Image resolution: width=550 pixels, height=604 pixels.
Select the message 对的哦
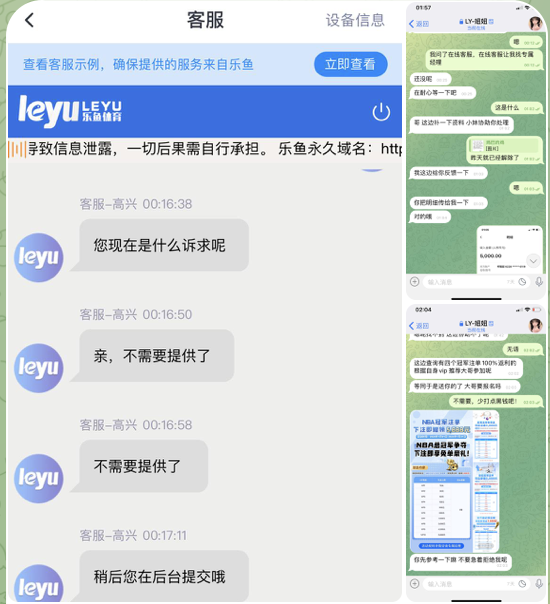(x=430, y=217)
